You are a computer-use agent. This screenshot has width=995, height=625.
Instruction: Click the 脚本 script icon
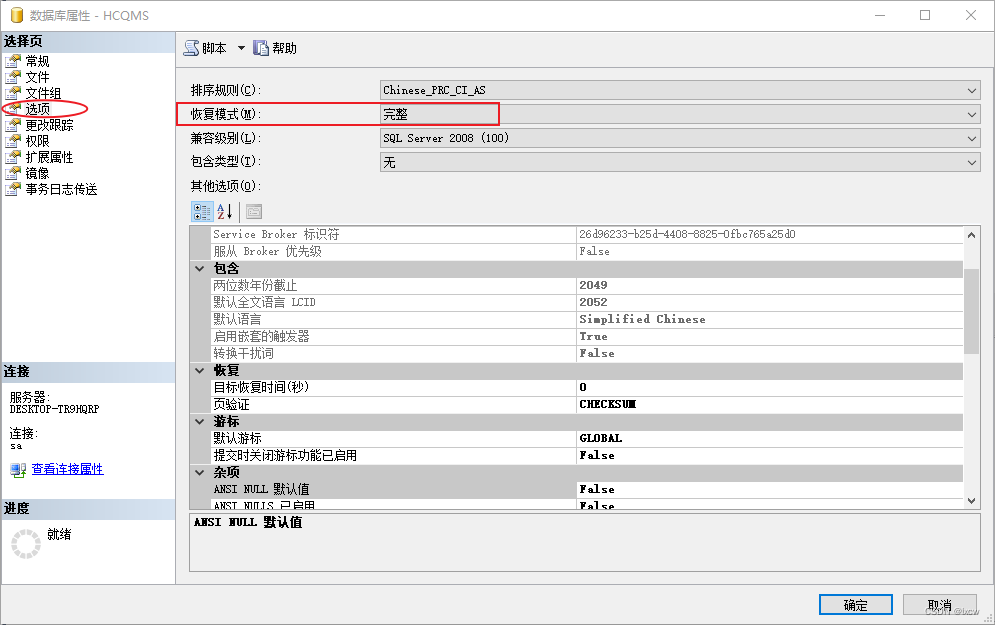pyautogui.click(x=191, y=48)
